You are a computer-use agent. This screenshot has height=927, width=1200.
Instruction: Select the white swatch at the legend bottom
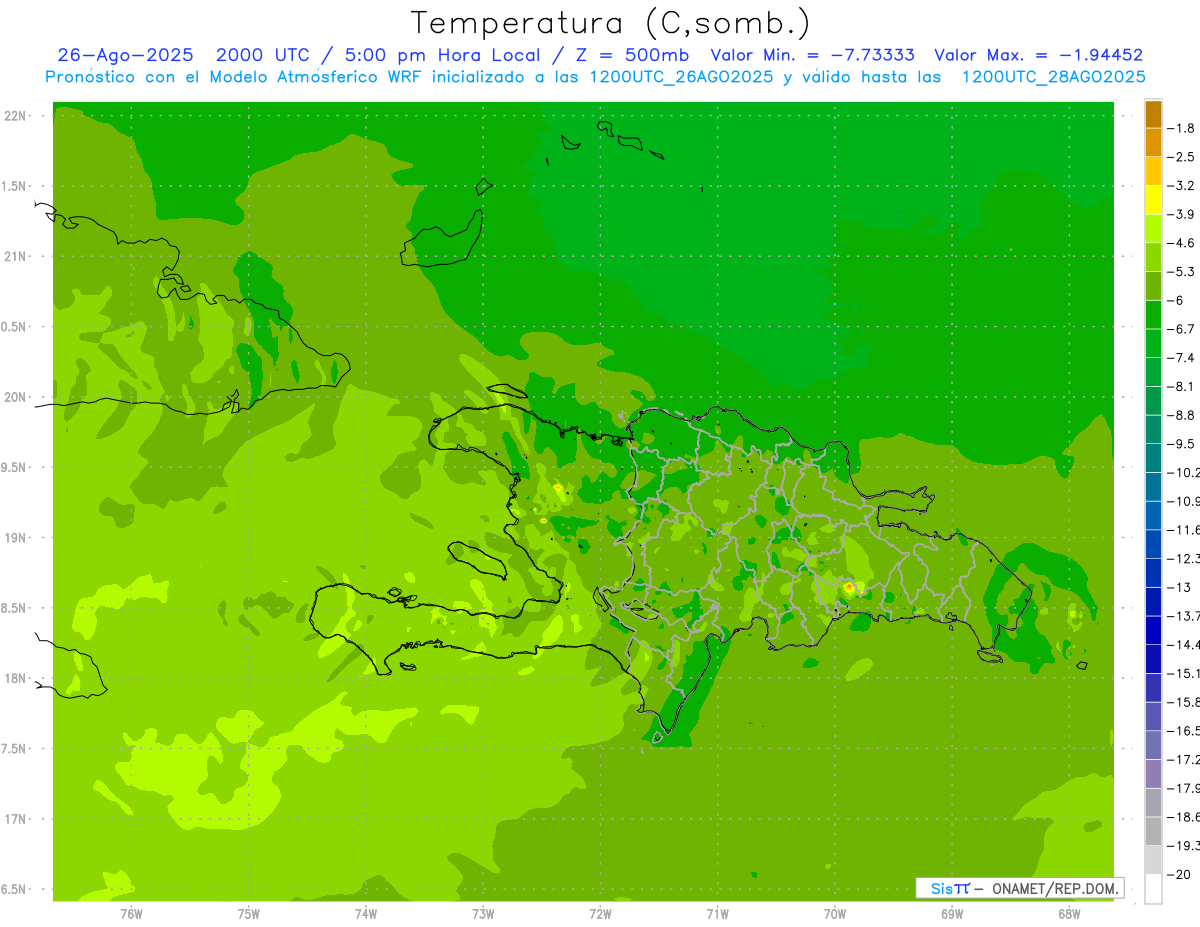click(x=1153, y=889)
